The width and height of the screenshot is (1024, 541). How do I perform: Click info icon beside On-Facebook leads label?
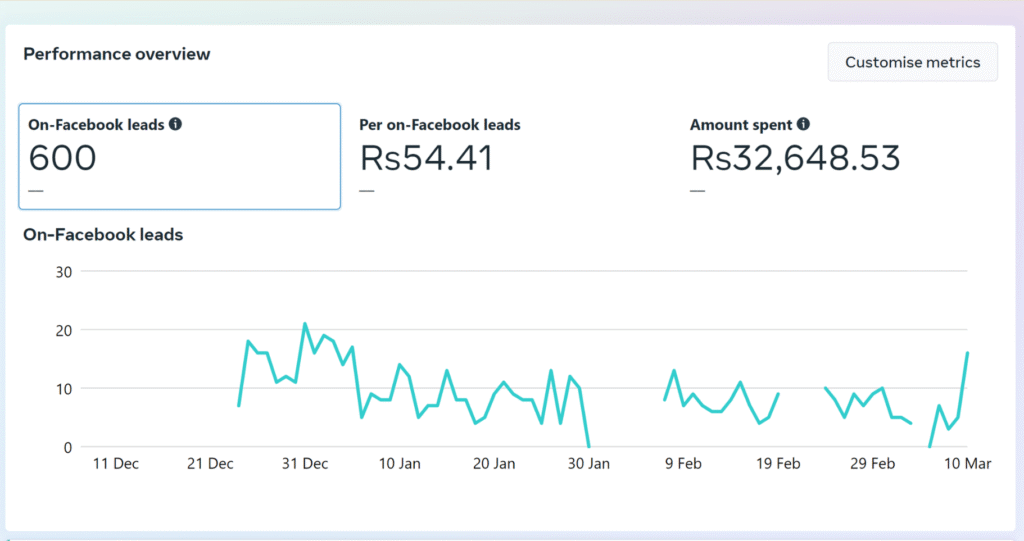point(176,125)
